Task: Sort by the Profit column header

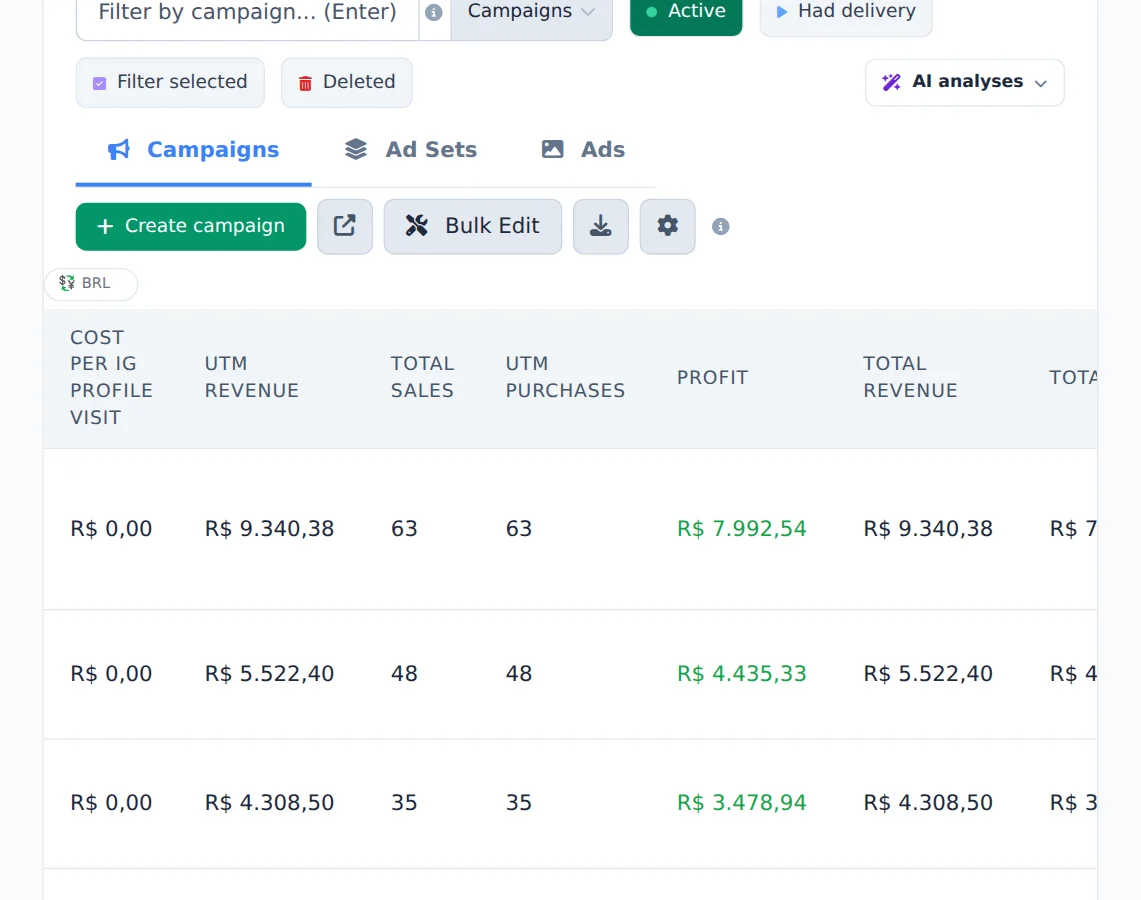Action: [712, 378]
